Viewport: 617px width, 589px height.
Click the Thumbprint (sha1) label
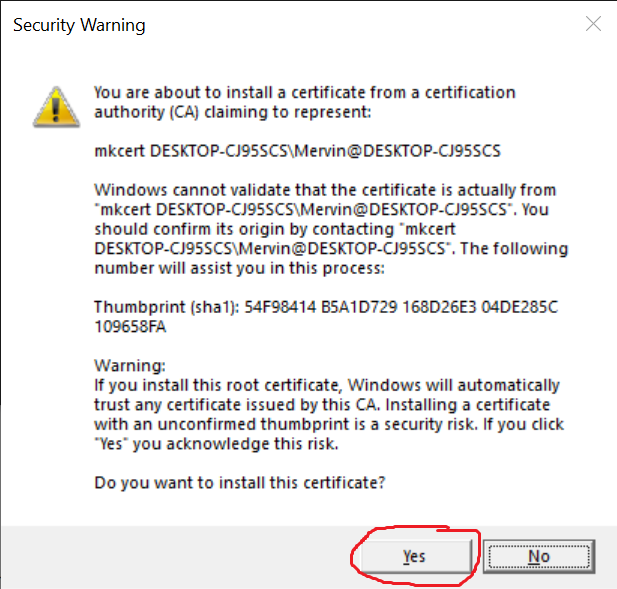(x=166, y=307)
